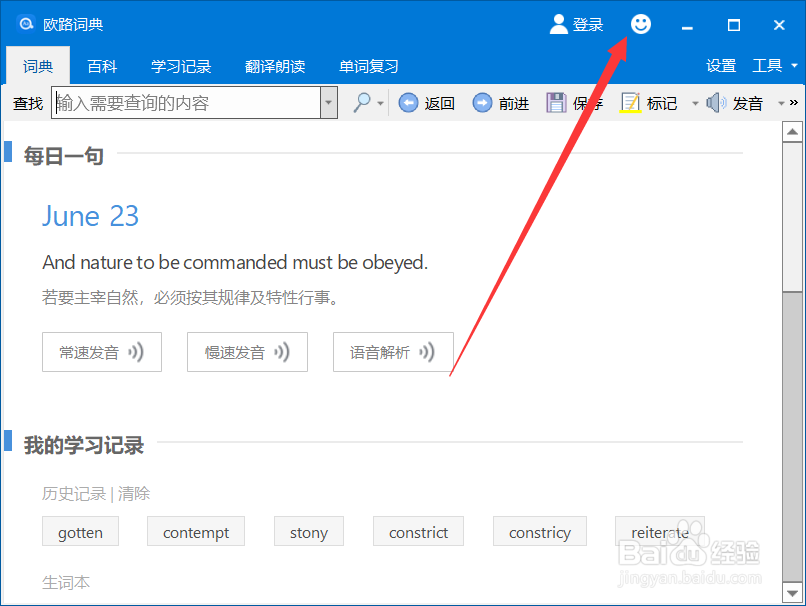
Task: Click the forward arrow 前进 icon
Action: pyautogui.click(x=482, y=103)
